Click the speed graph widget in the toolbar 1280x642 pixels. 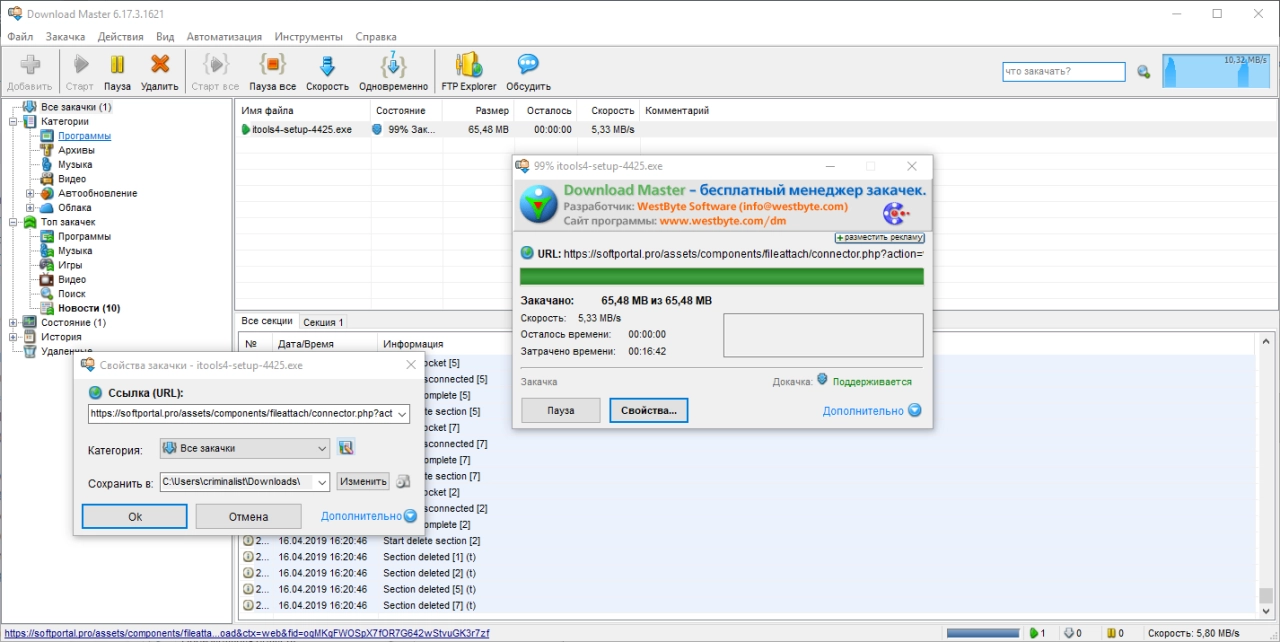[1217, 71]
